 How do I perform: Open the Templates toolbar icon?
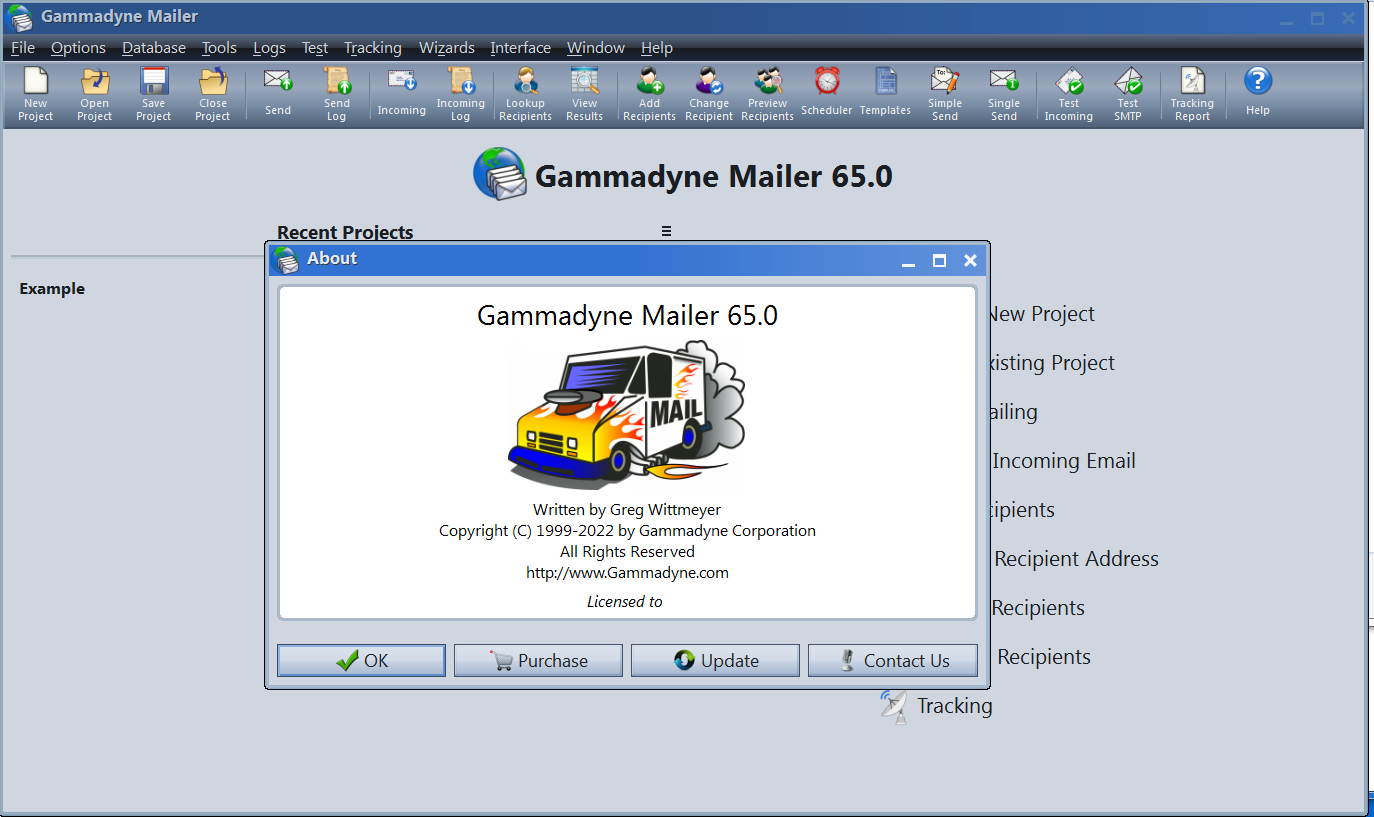click(886, 94)
